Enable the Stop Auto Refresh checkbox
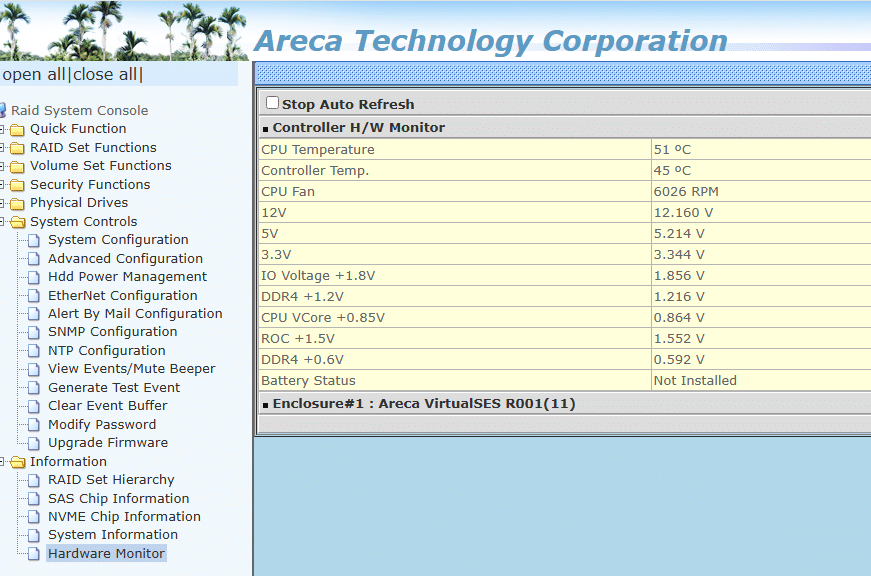This screenshot has width=871, height=576. click(x=272, y=103)
